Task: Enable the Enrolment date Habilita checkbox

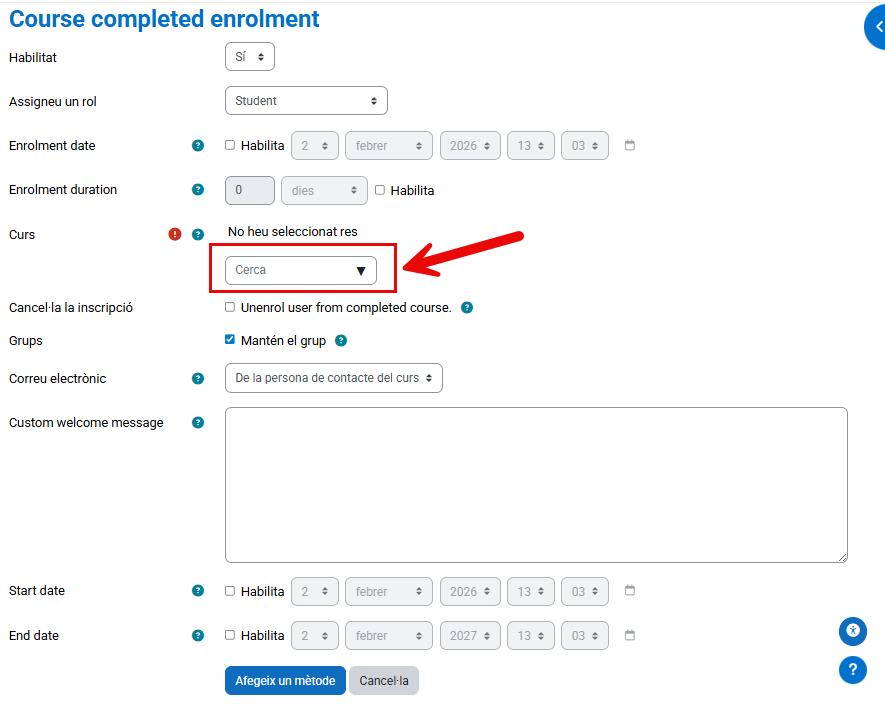Action: (230, 145)
